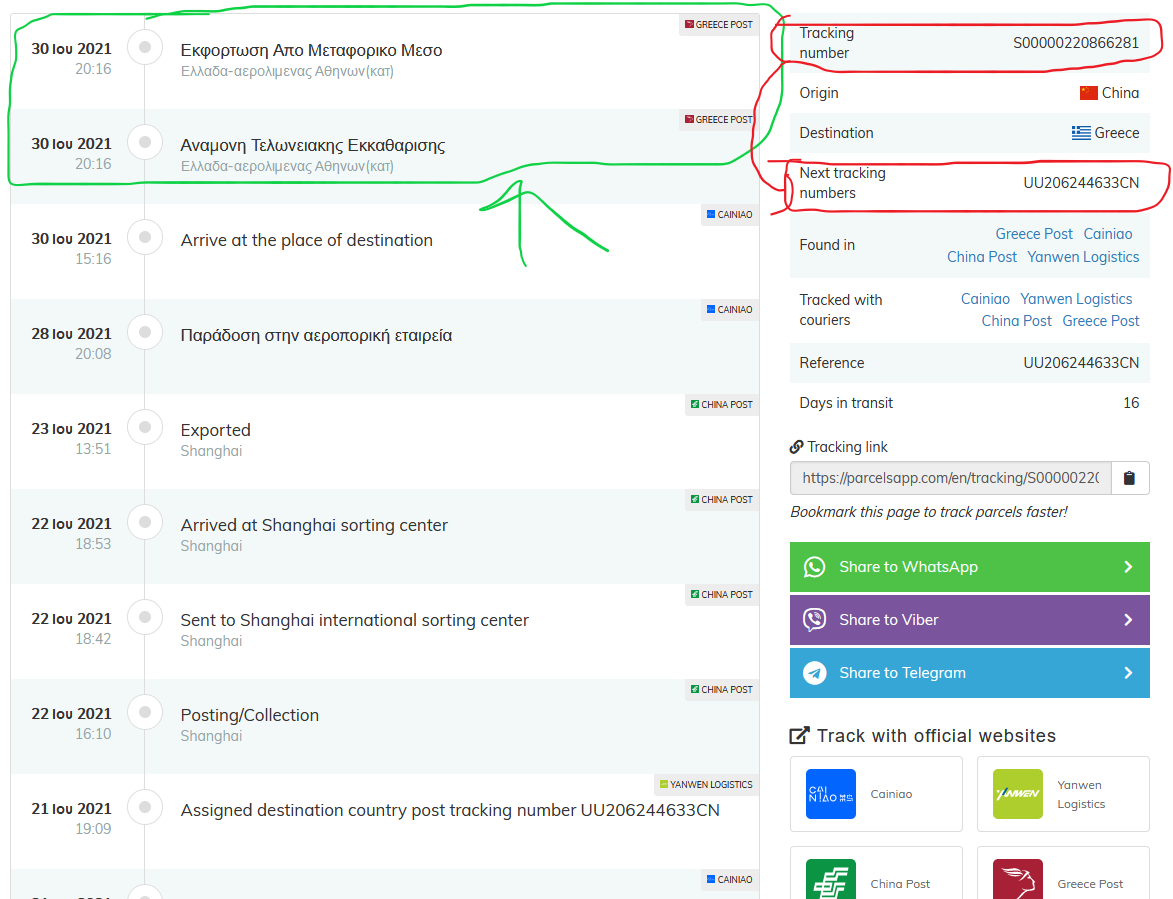The width and height of the screenshot is (1173, 899).
Task: Click timeline marker for Posting/Collection event
Action: pyautogui.click(x=145, y=712)
